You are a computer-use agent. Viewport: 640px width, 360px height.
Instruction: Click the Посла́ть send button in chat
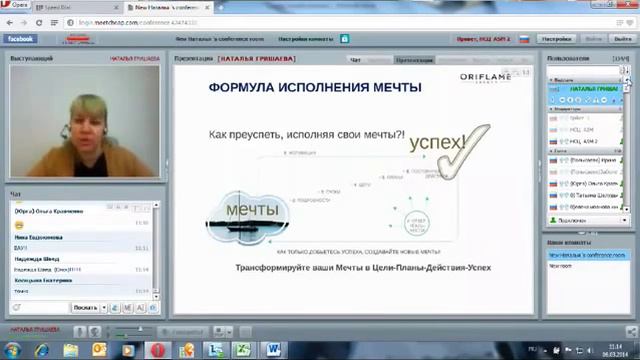(x=85, y=308)
